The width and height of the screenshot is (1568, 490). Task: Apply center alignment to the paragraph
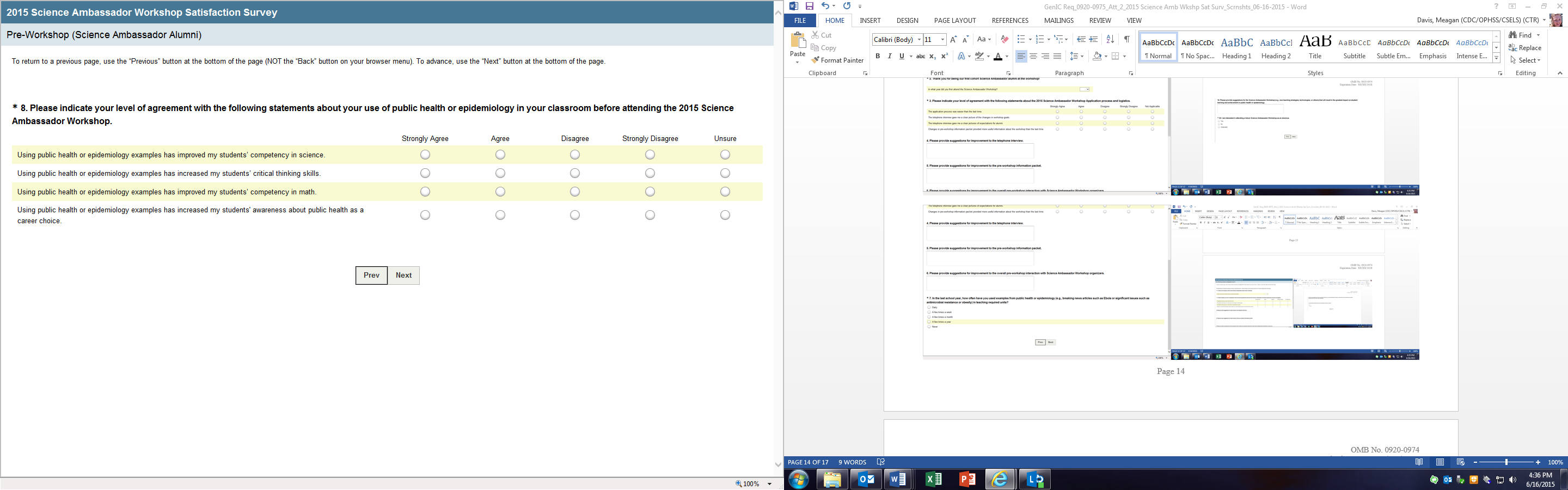click(1033, 57)
